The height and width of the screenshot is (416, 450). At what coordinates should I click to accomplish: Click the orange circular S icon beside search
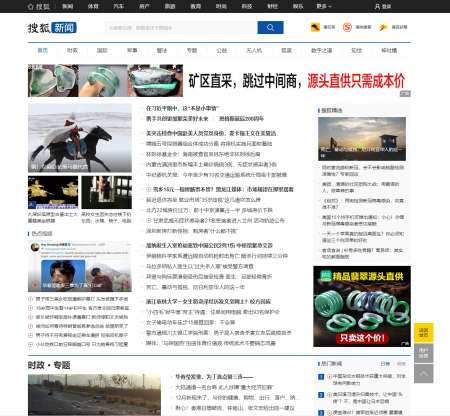pos(347,27)
